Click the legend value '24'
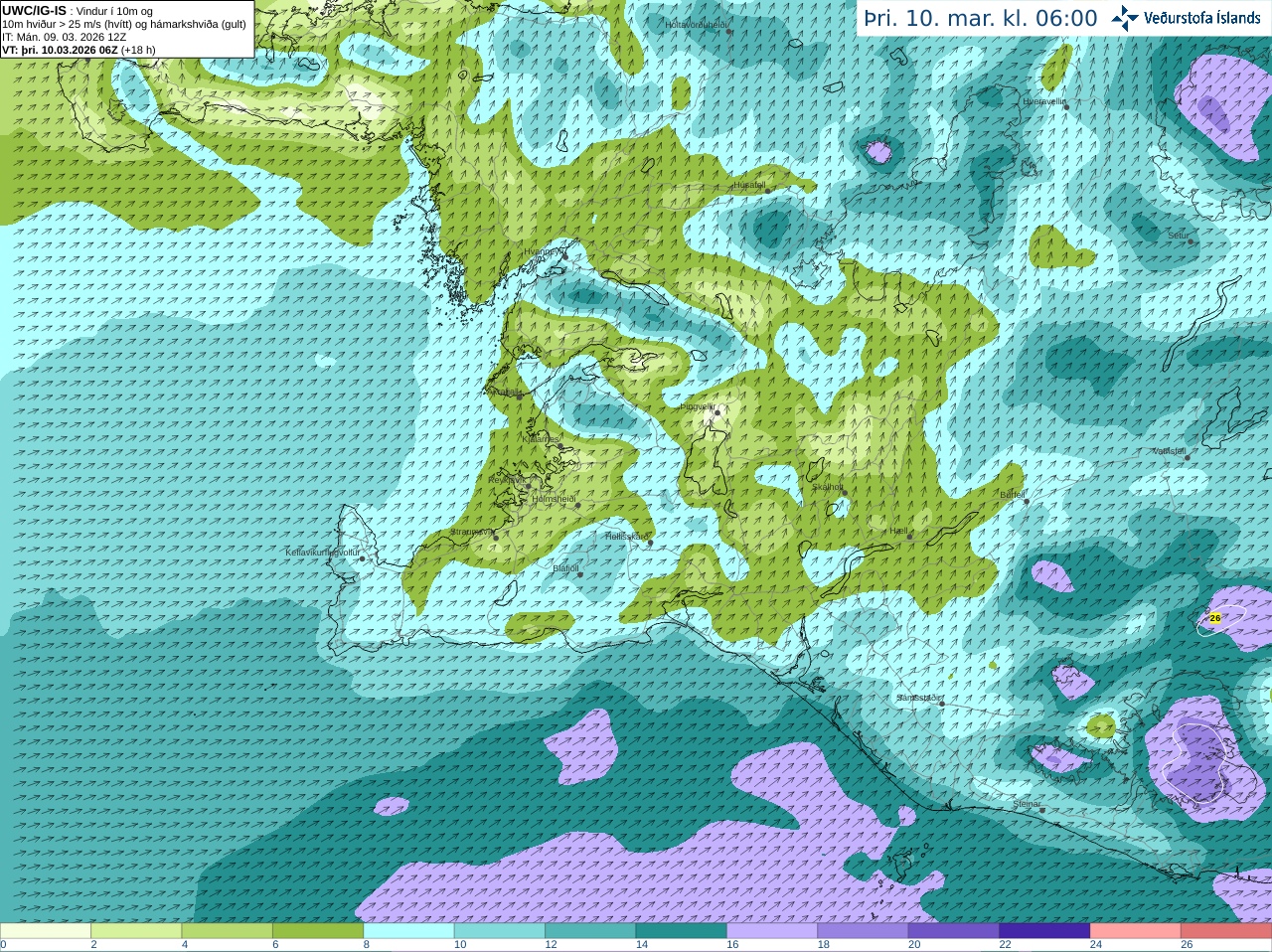 pos(1095,945)
